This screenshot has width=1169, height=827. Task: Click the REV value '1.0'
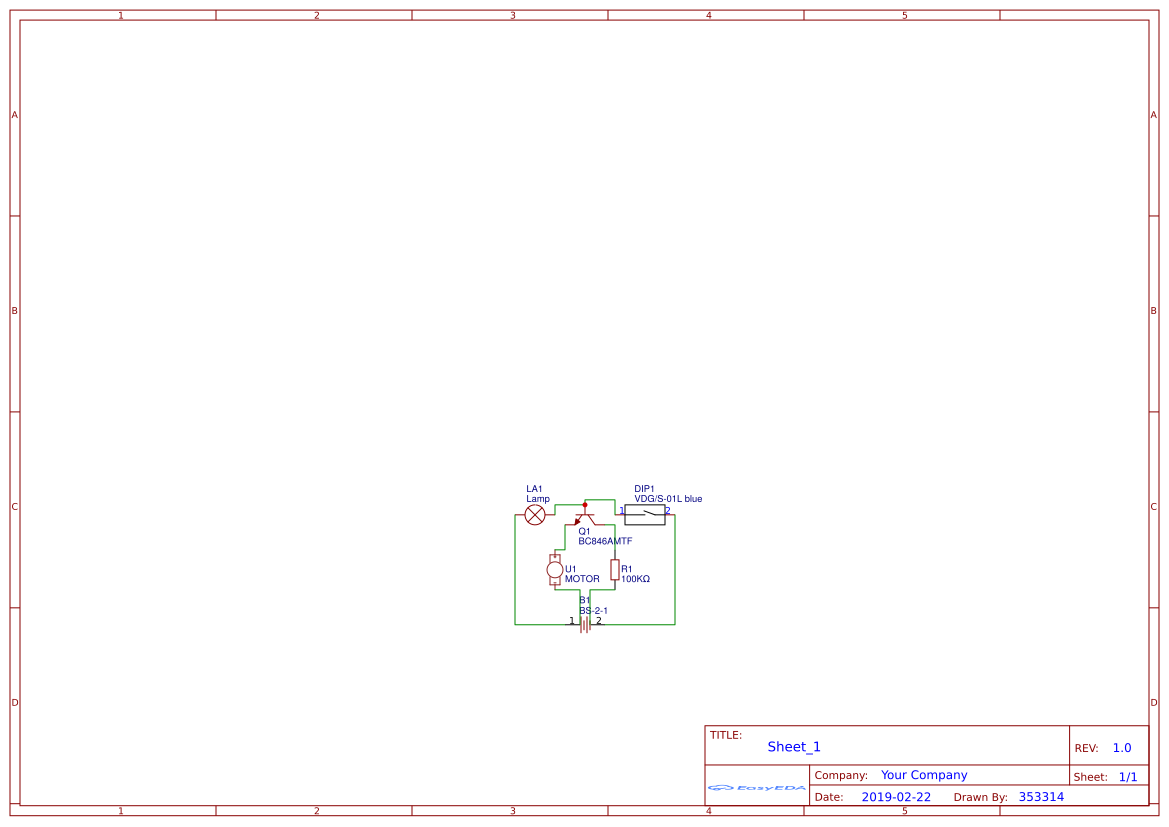(1122, 748)
